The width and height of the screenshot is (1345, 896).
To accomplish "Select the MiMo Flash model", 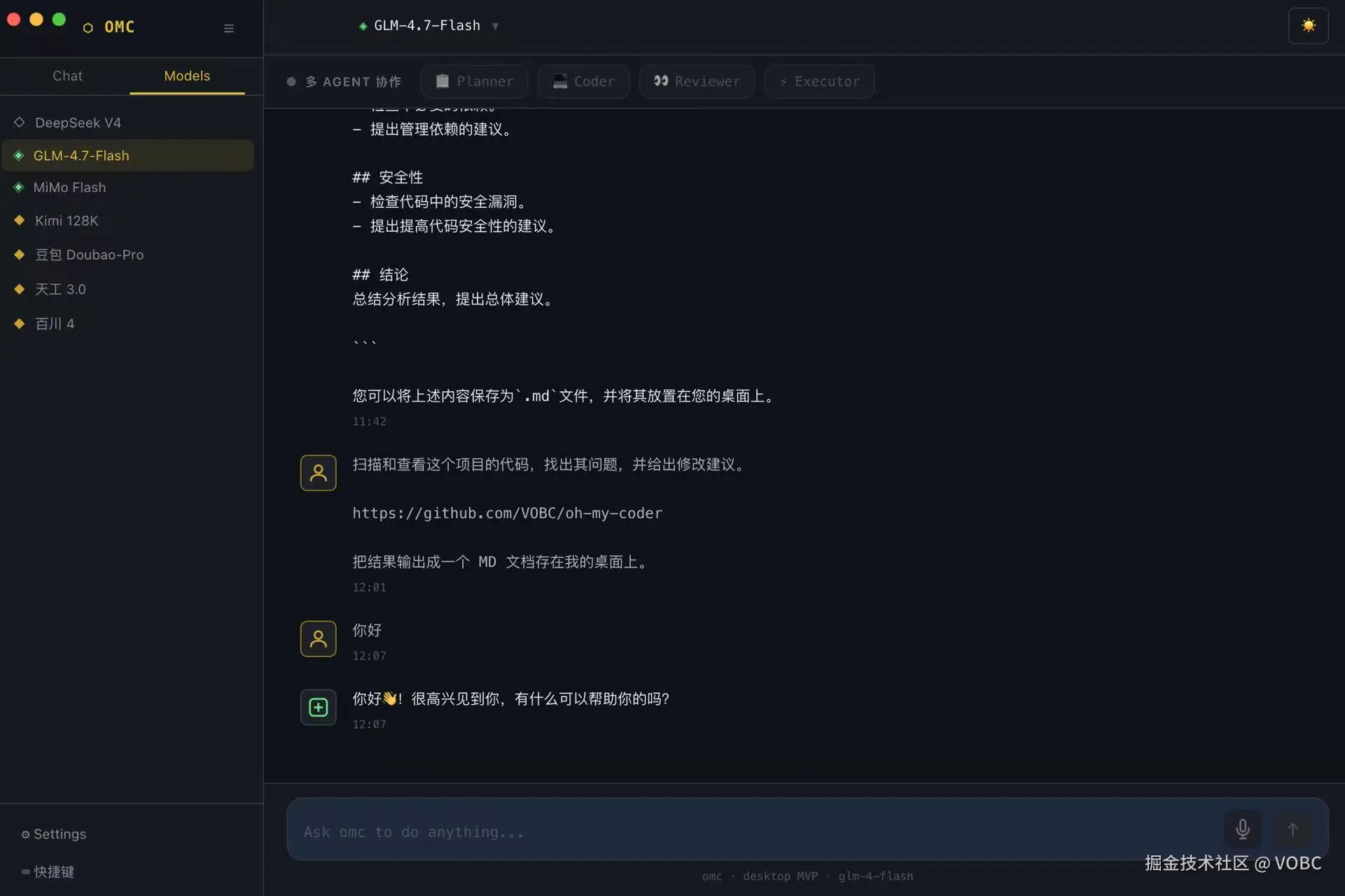I will (127, 188).
